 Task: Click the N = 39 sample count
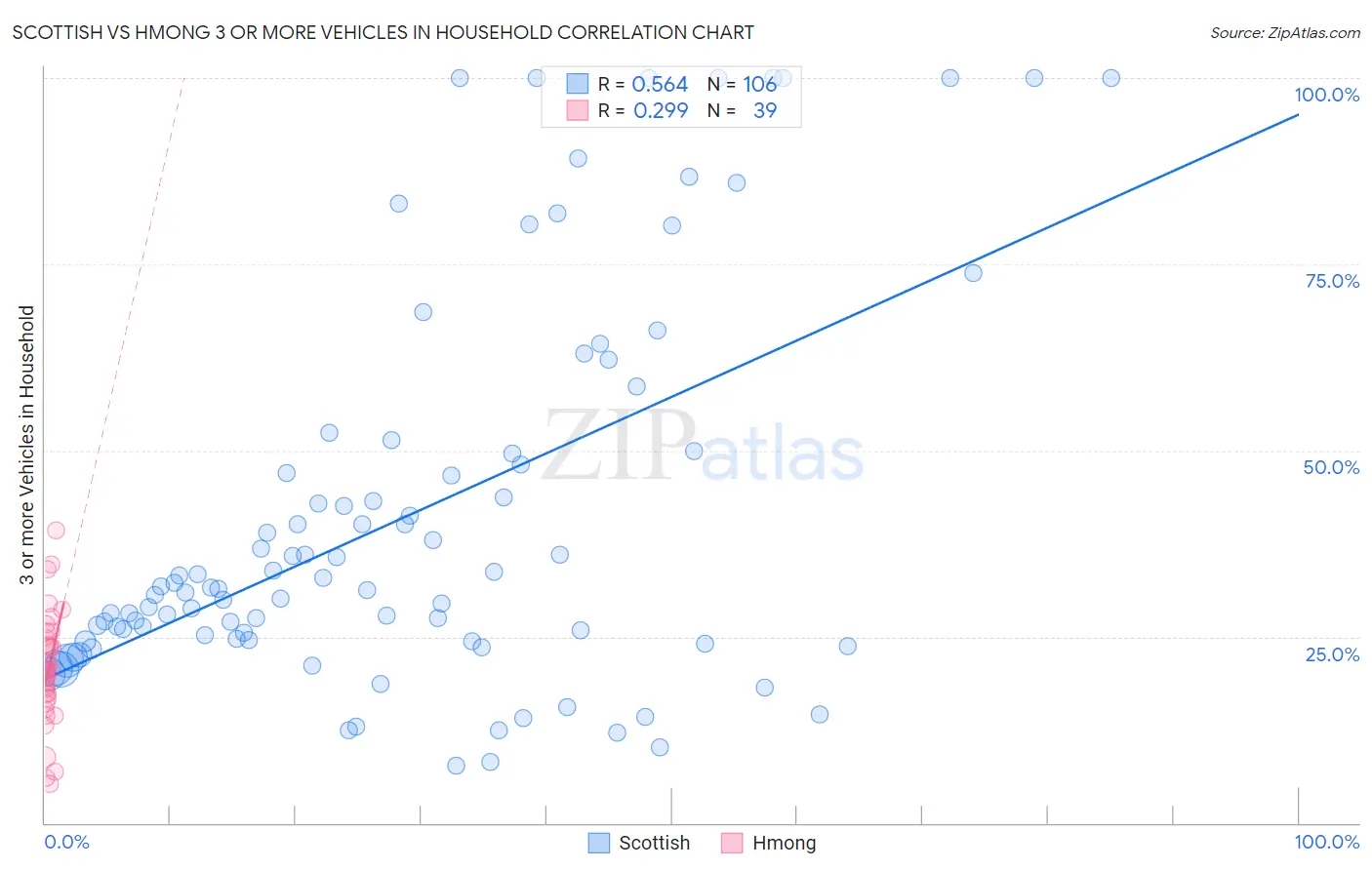[742, 110]
